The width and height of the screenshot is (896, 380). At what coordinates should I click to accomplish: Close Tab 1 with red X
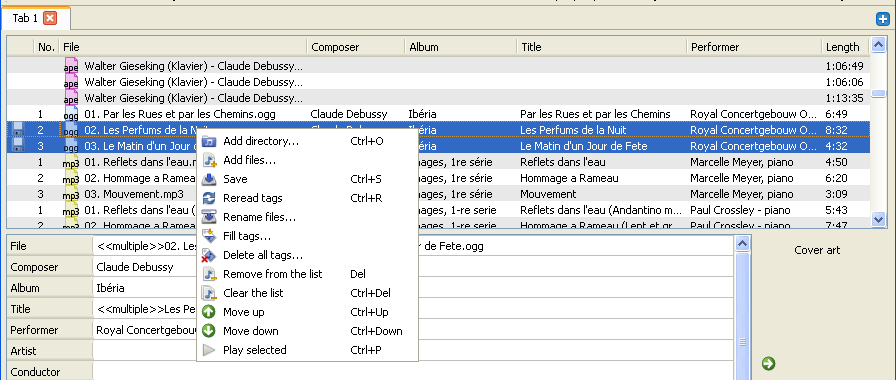click(x=50, y=18)
